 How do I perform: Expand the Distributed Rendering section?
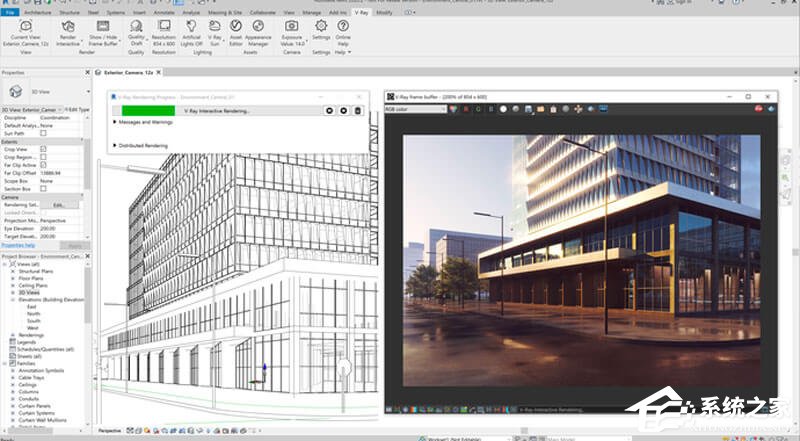click(140, 145)
